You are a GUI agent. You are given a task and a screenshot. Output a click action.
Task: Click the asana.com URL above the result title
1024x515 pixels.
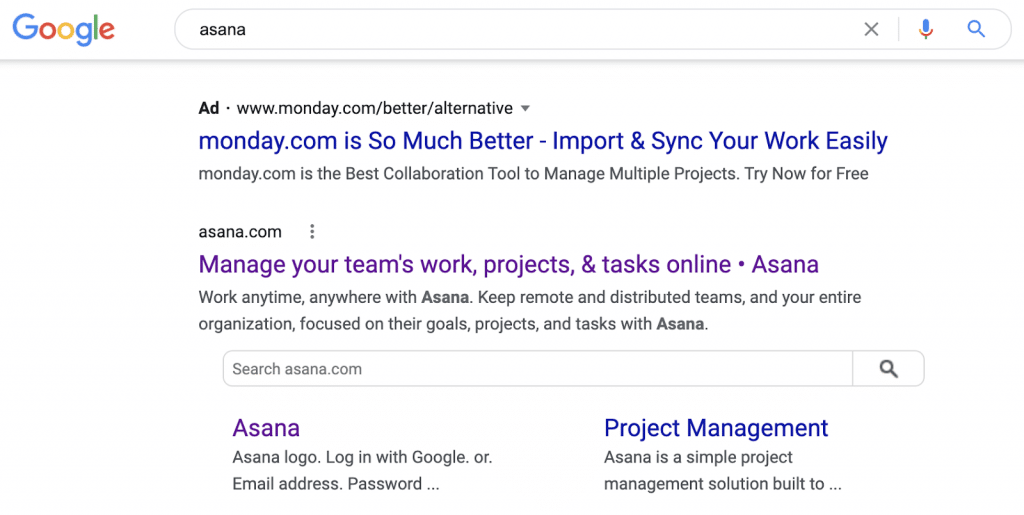coord(240,232)
